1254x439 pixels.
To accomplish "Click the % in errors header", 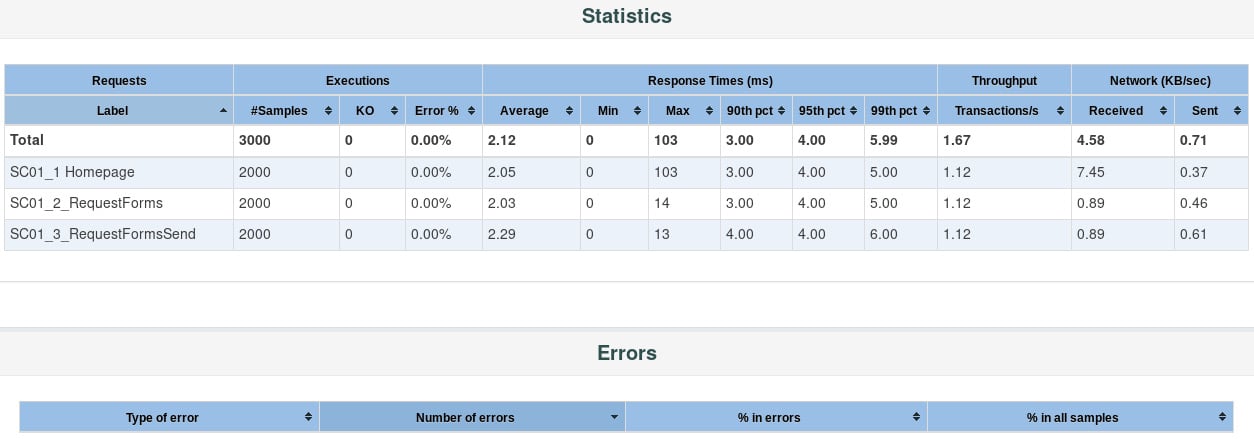I will click(x=776, y=417).
